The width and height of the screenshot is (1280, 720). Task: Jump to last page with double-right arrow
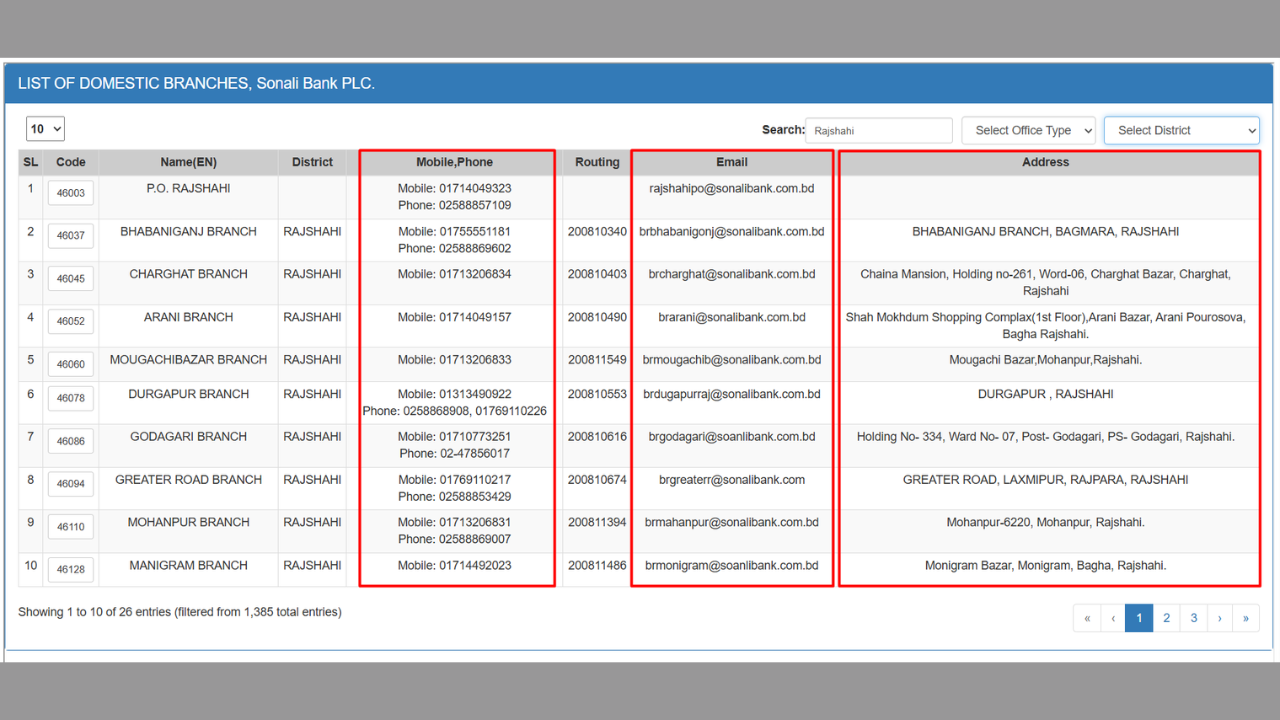(x=1245, y=618)
